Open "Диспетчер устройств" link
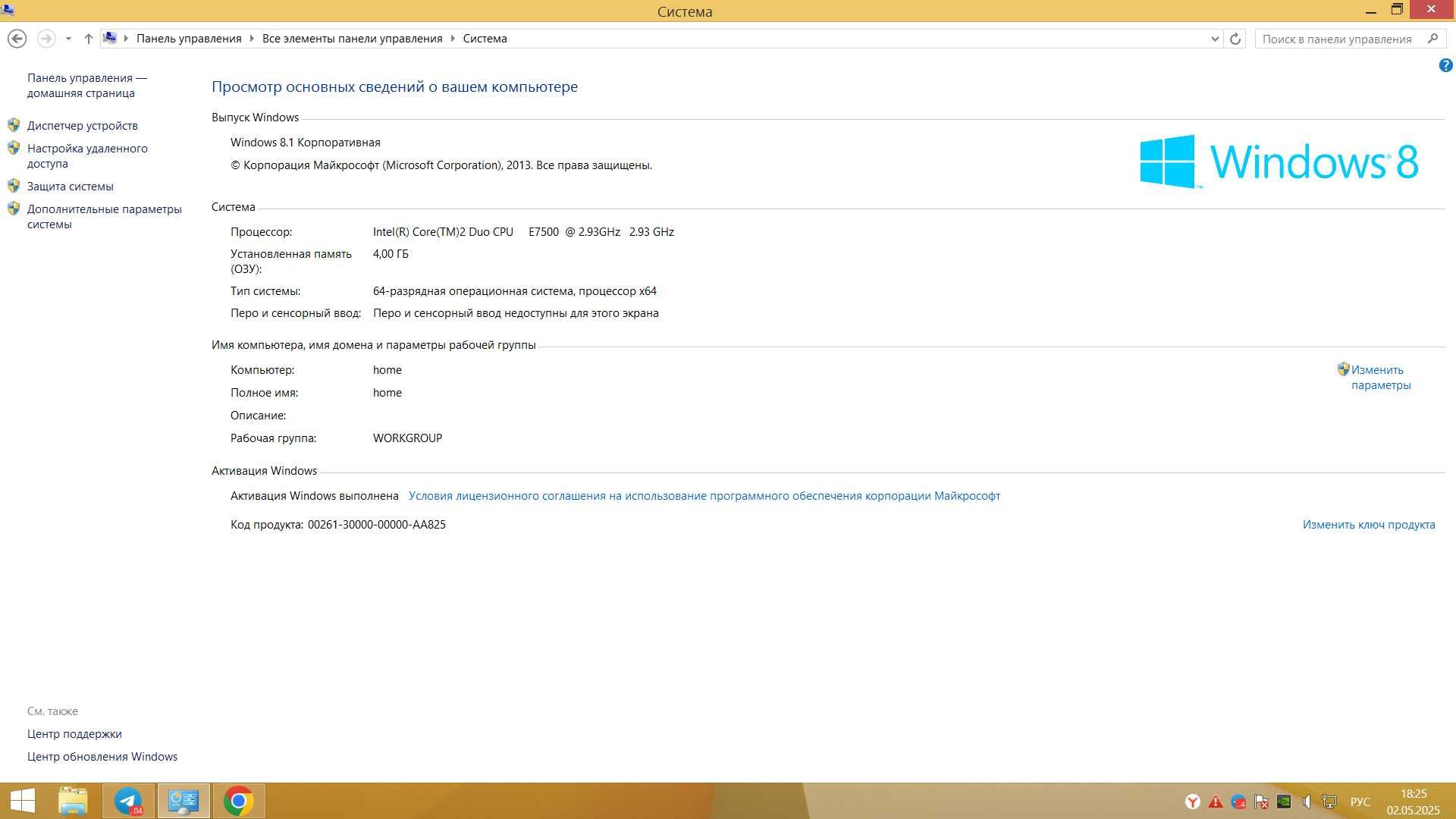 pyautogui.click(x=83, y=126)
